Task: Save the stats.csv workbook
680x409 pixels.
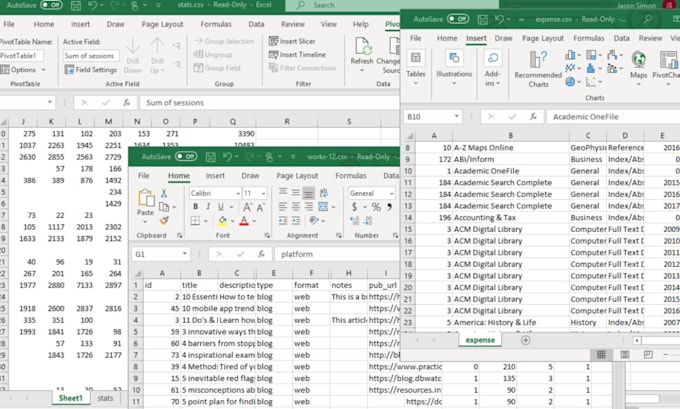Action: (x=76, y=5)
